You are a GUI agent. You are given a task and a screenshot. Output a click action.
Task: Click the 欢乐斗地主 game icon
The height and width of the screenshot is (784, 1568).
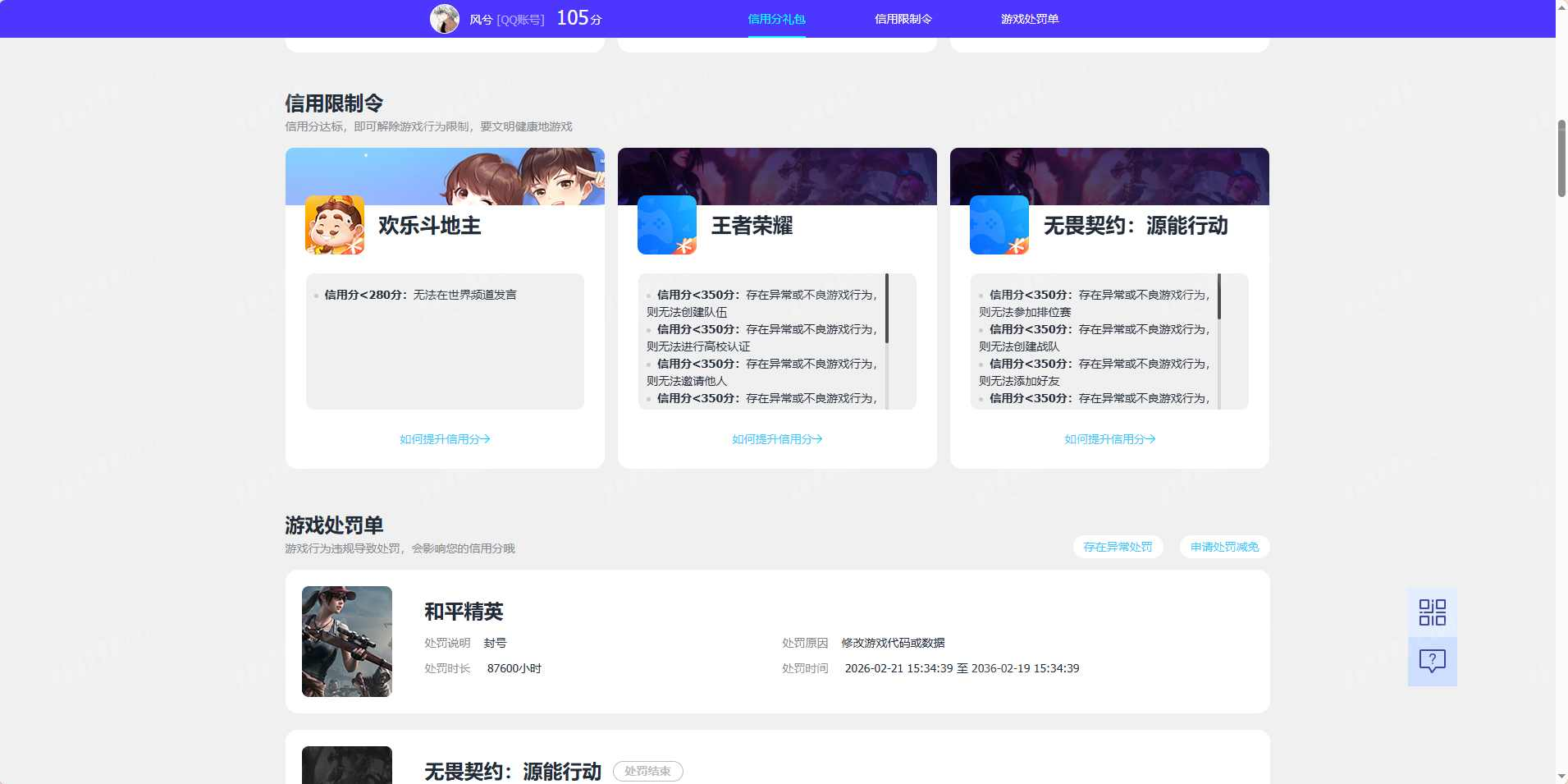(335, 225)
